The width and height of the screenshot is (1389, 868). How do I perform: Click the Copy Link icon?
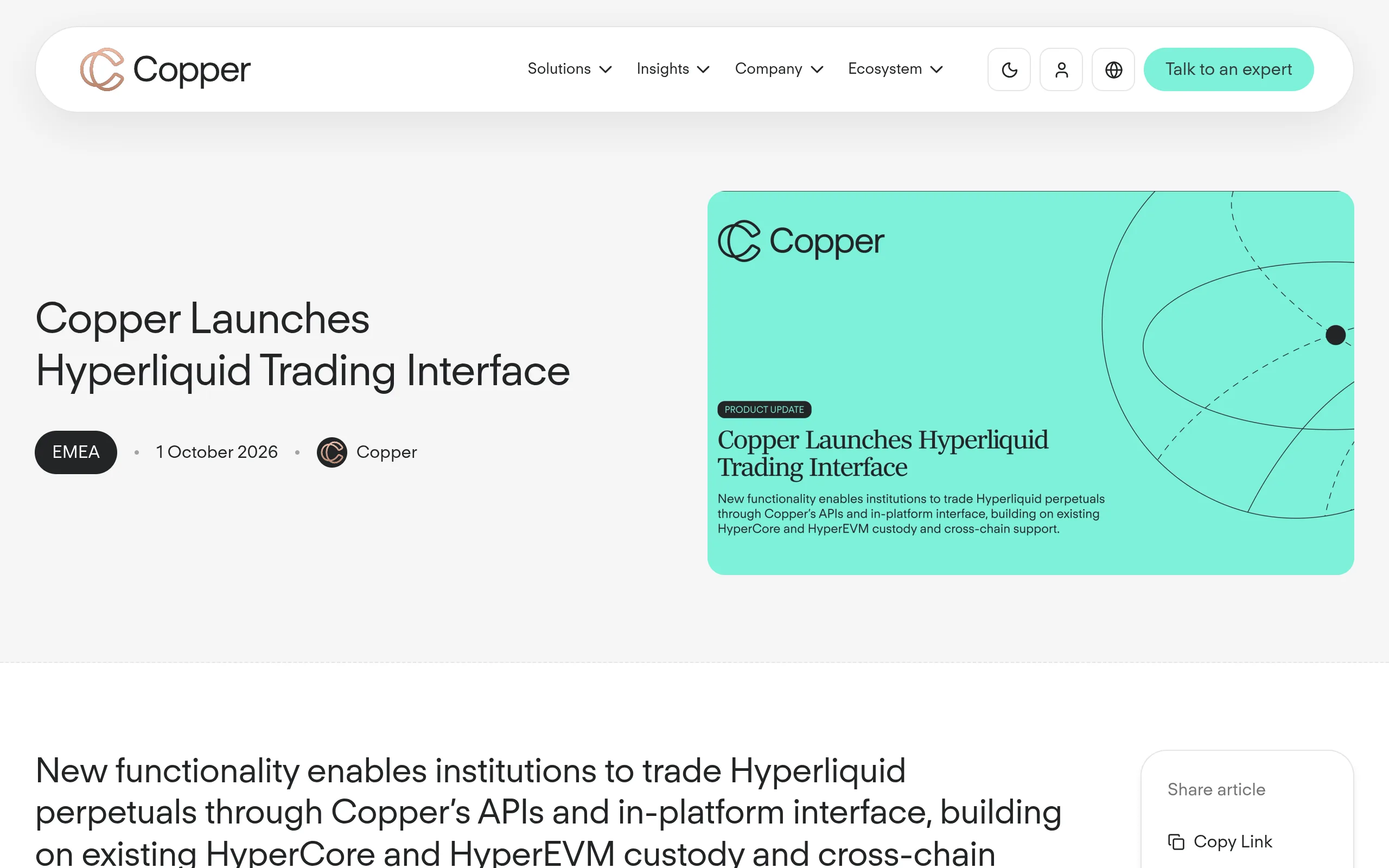click(x=1176, y=841)
